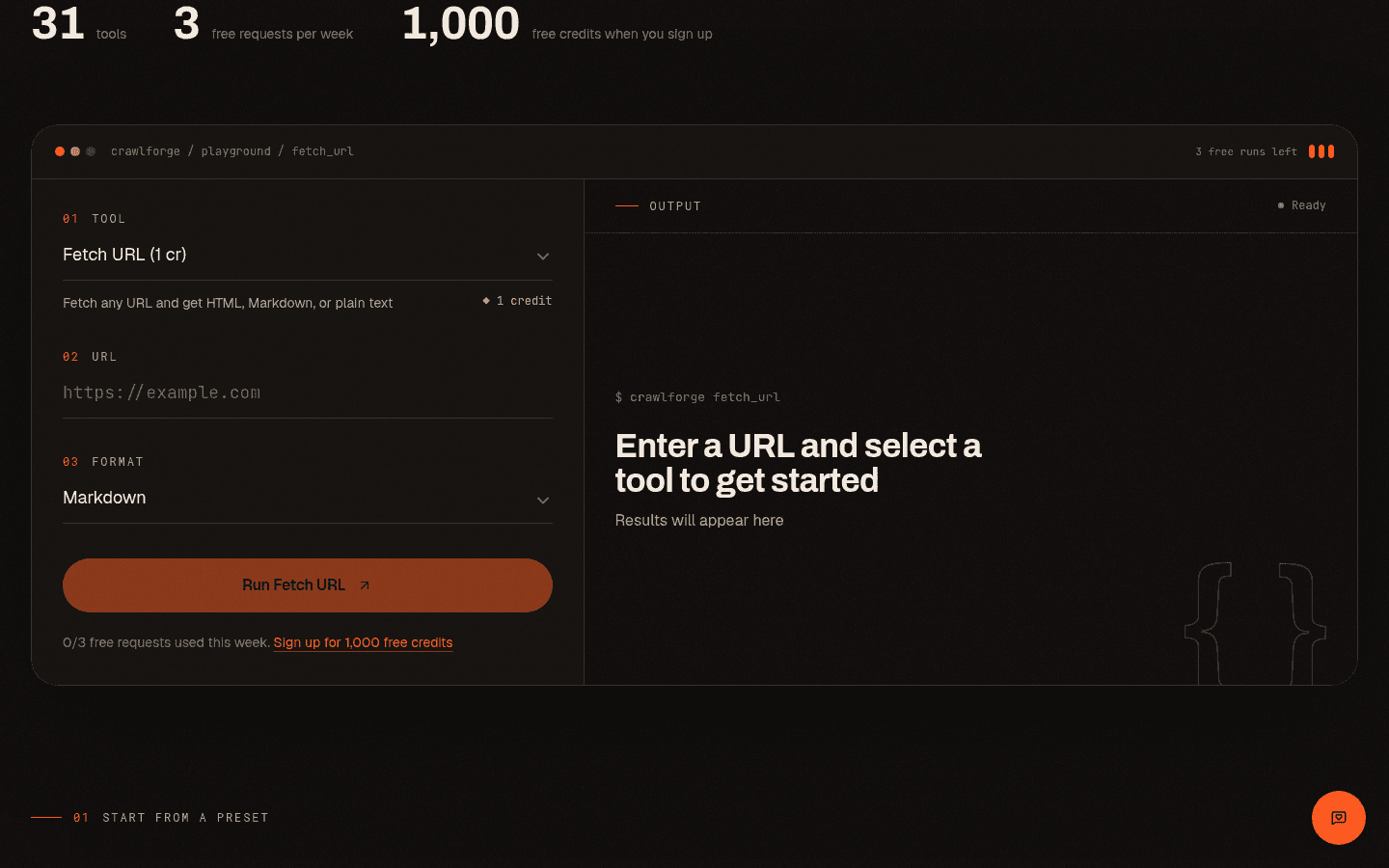Select the crawlforge breadcrumb text

point(146,151)
